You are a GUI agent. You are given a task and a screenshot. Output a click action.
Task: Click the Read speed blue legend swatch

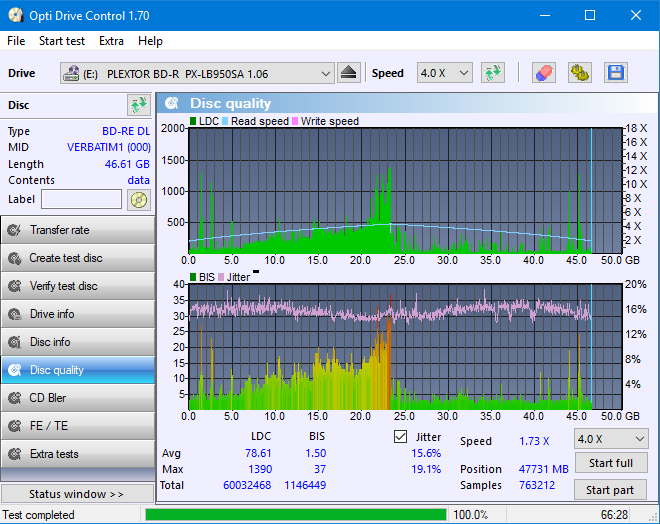point(225,121)
